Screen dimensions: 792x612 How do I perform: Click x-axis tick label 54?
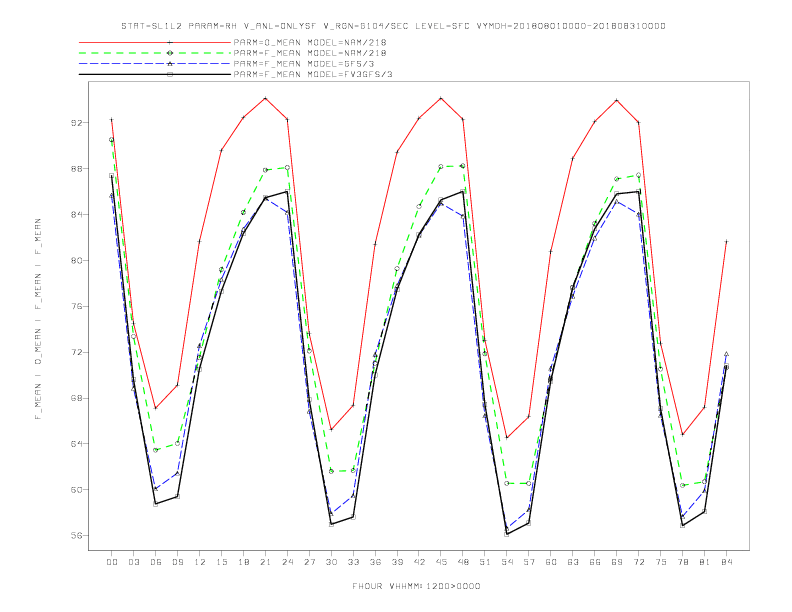click(x=507, y=562)
